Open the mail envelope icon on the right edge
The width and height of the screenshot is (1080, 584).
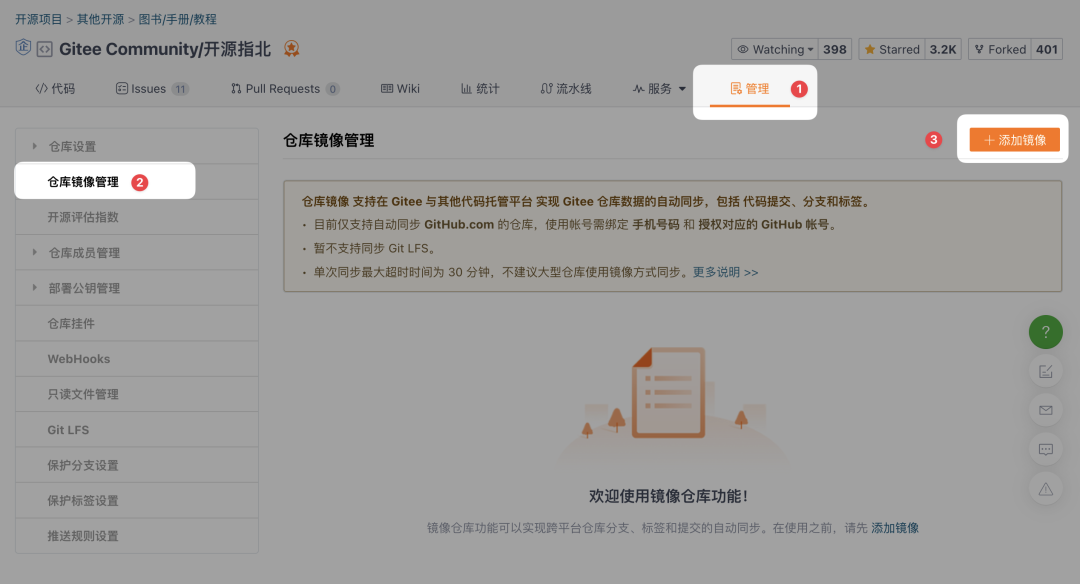coord(1046,410)
